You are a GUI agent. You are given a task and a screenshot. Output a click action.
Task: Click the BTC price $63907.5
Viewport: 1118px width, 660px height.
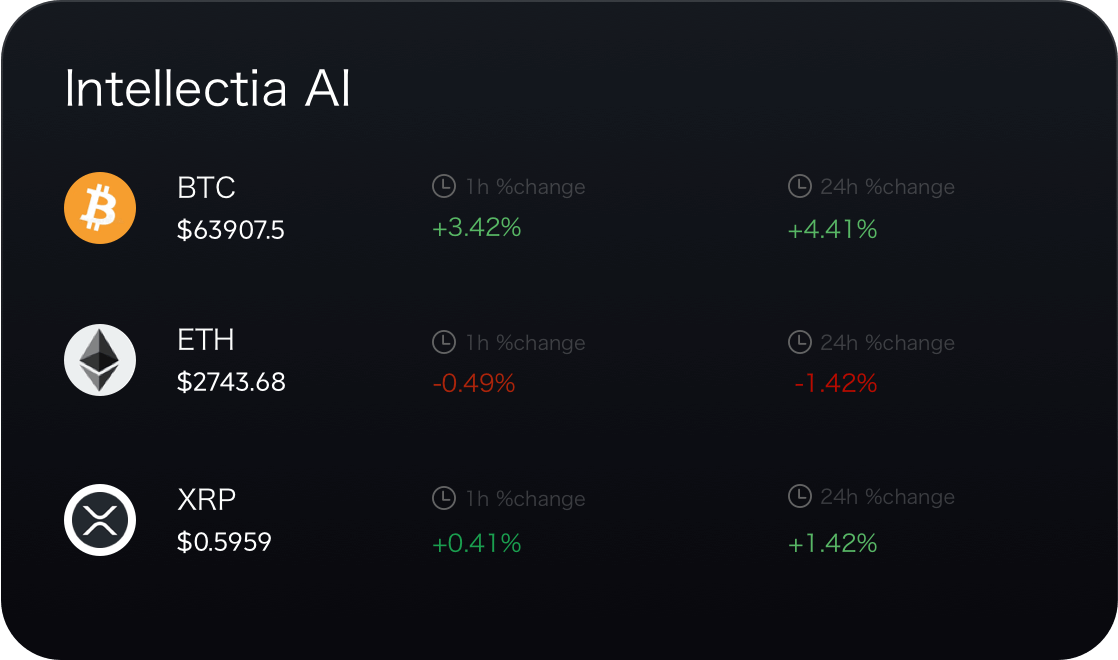[229, 230]
